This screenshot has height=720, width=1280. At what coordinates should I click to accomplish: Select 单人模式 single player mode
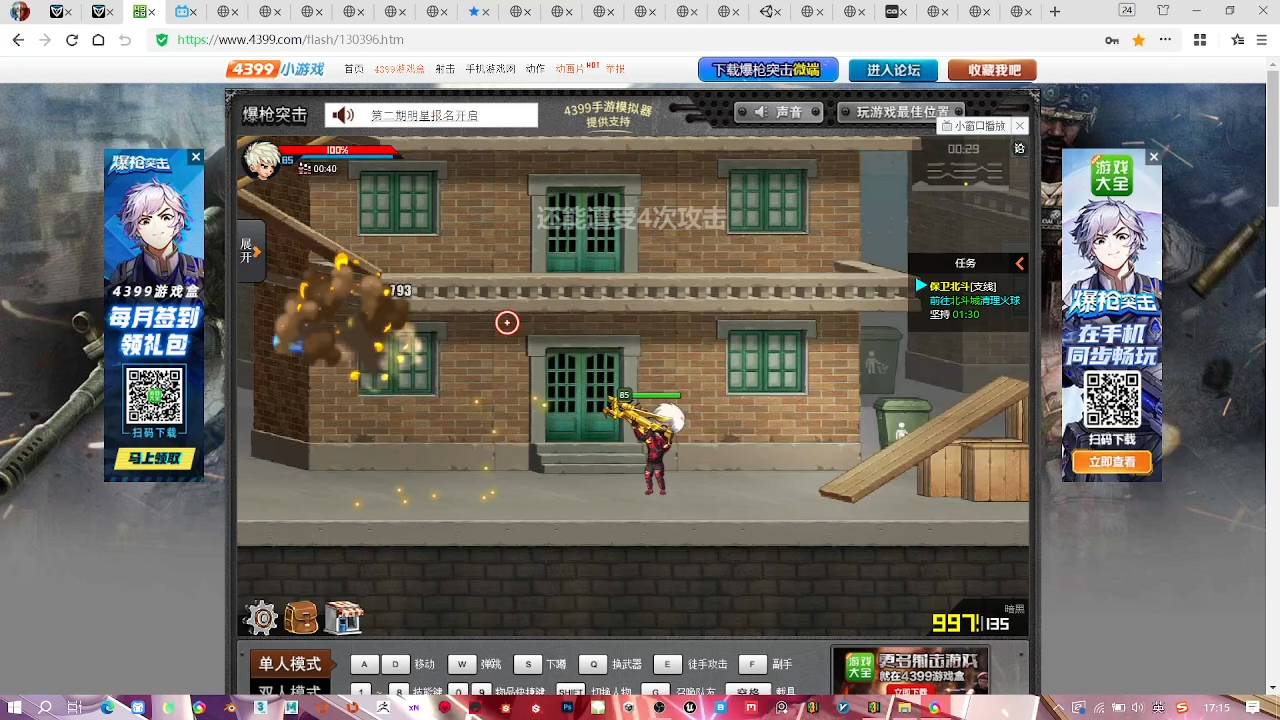[x=290, y=664]
